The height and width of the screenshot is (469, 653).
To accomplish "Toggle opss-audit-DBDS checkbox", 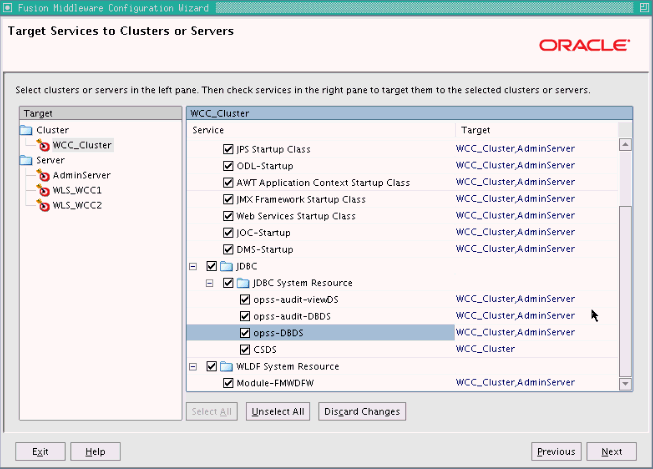I will pyautogui.click(x=245, y=316).
